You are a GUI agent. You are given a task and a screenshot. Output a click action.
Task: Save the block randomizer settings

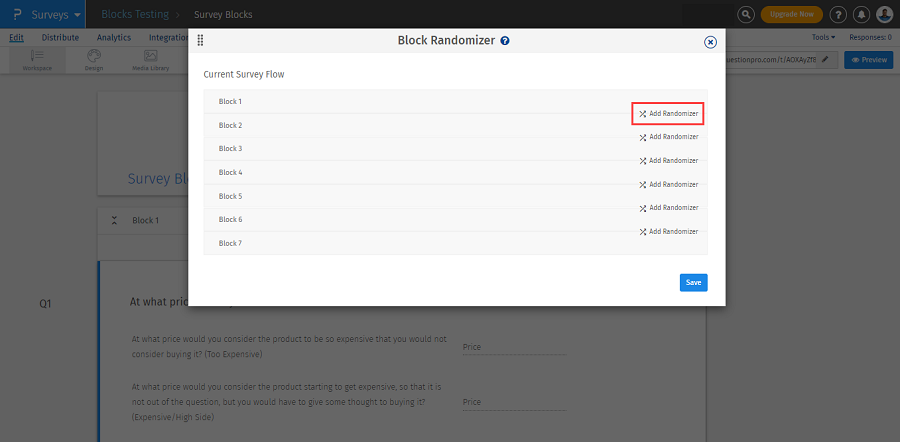[693, 282]
